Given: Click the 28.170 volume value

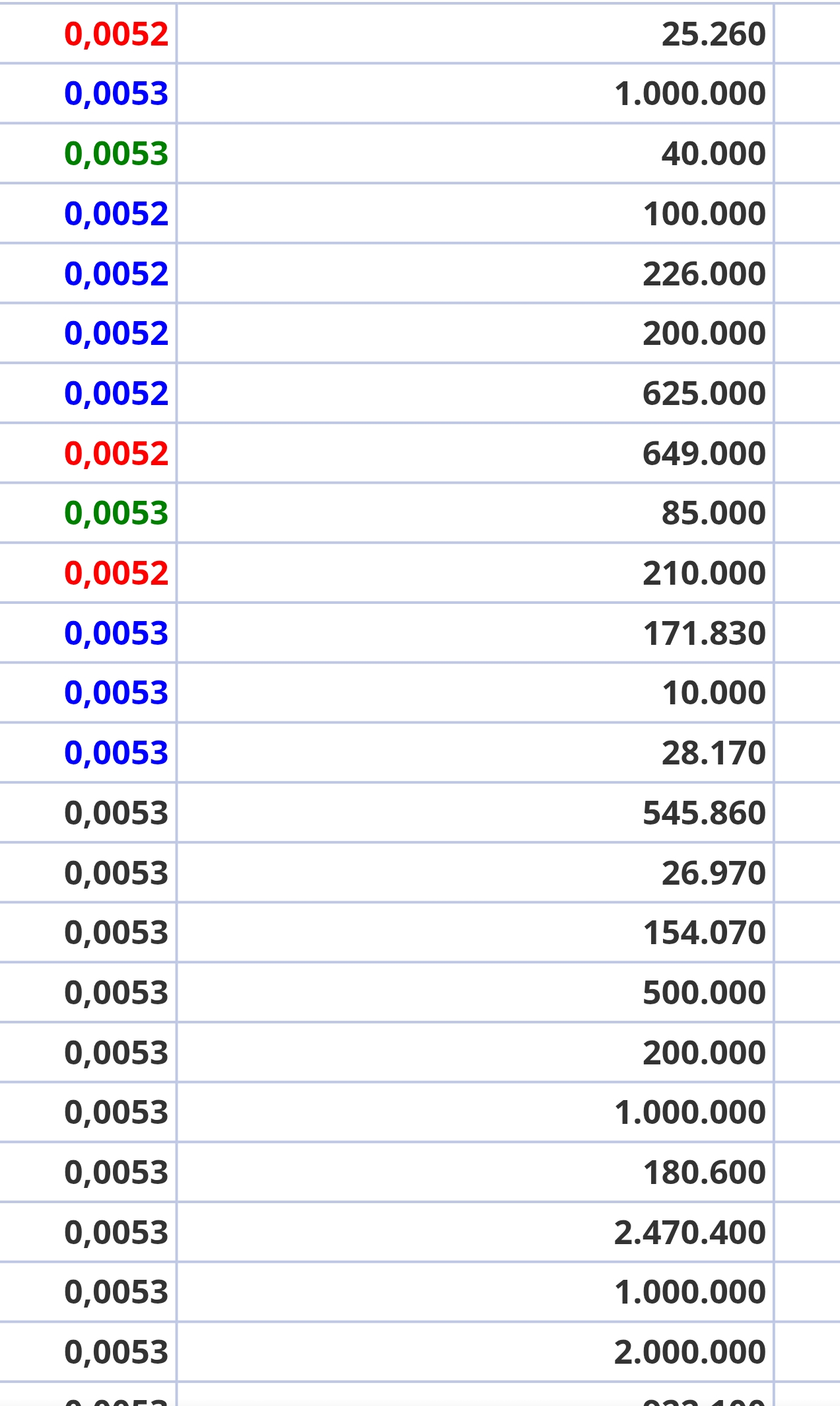Looking at the screenshot, I should pos(713,753).
